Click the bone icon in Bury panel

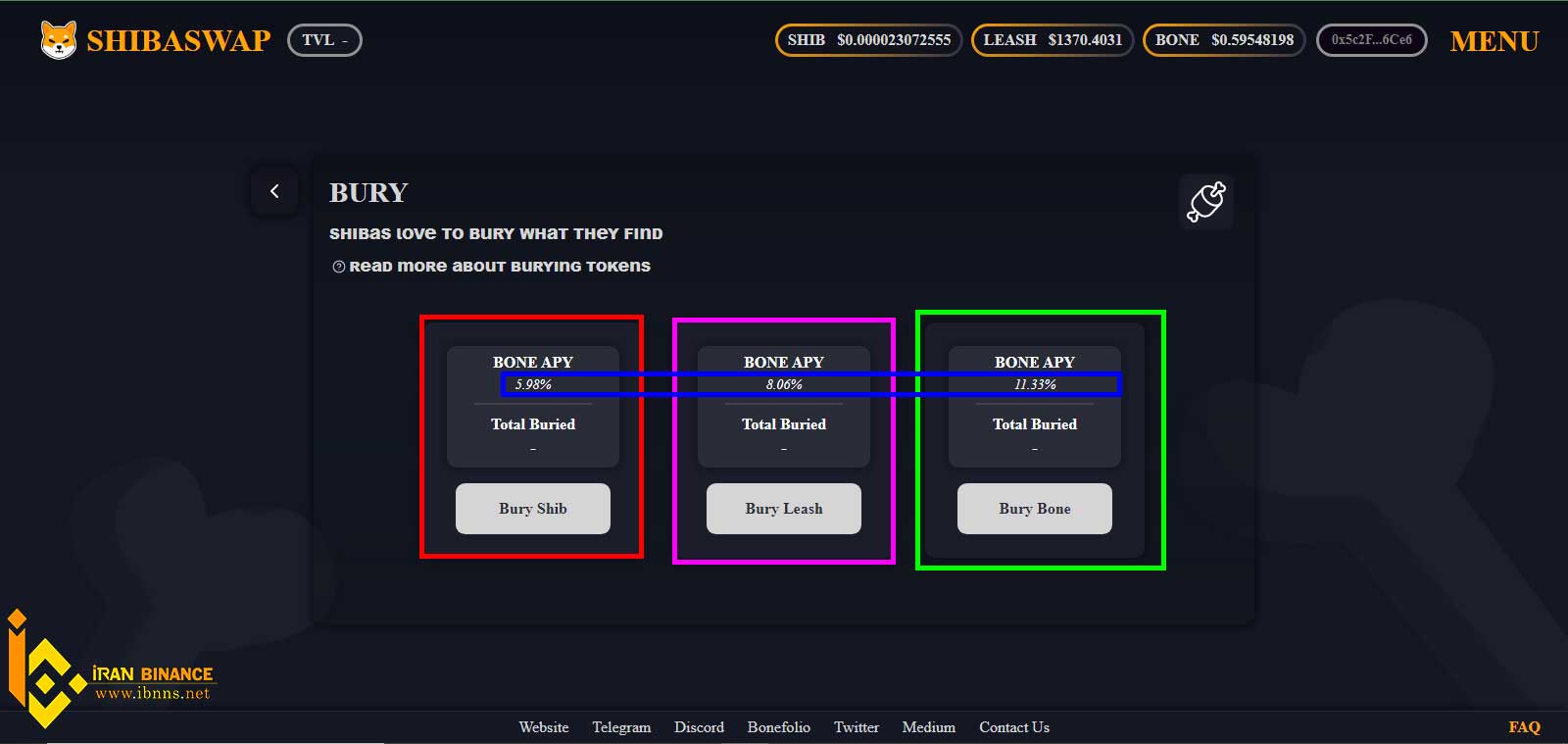(x=1206, y=202)
